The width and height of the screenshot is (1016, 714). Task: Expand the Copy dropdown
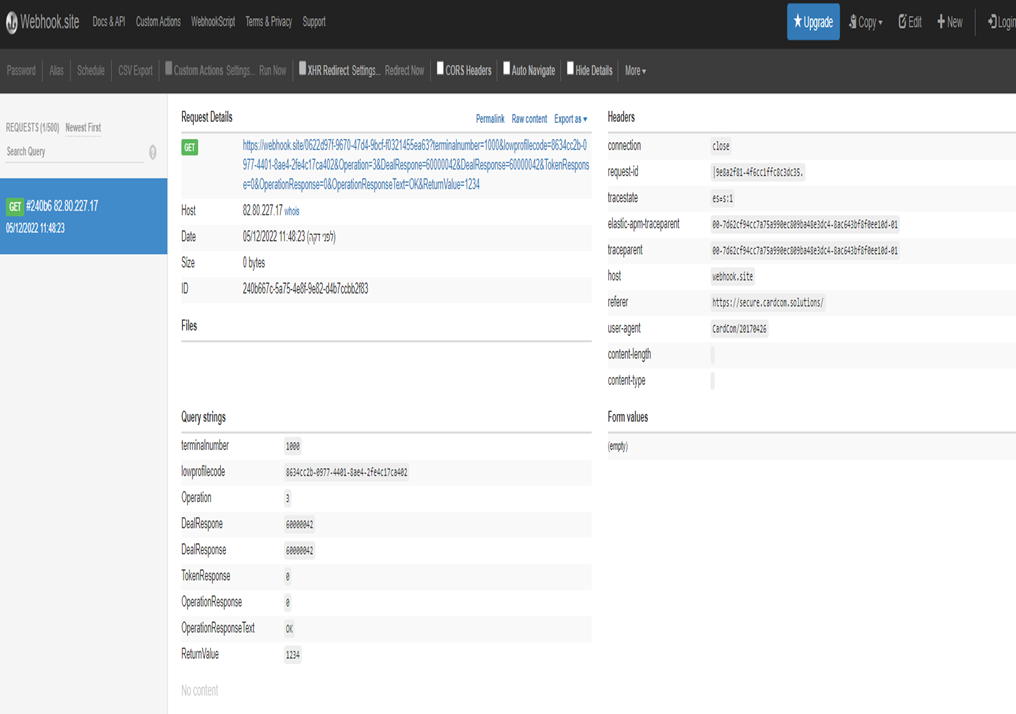tap(865, 22)
